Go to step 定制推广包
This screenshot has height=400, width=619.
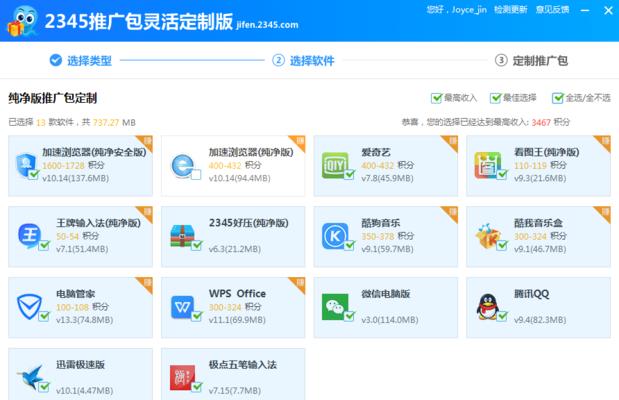coord(531,61)
